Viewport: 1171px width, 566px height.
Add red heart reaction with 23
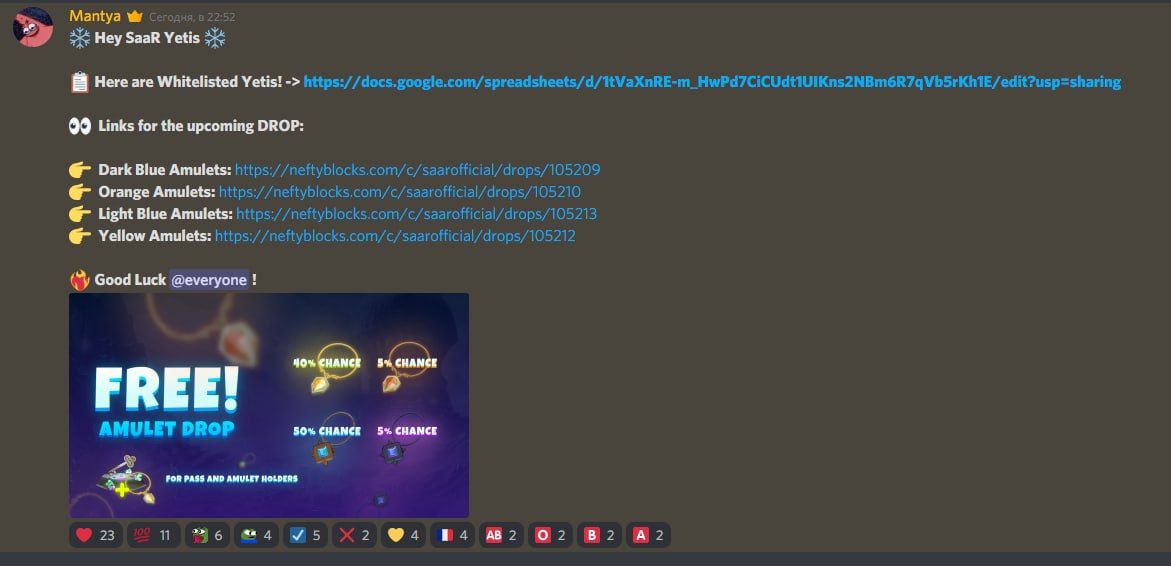tap(96, 535)
